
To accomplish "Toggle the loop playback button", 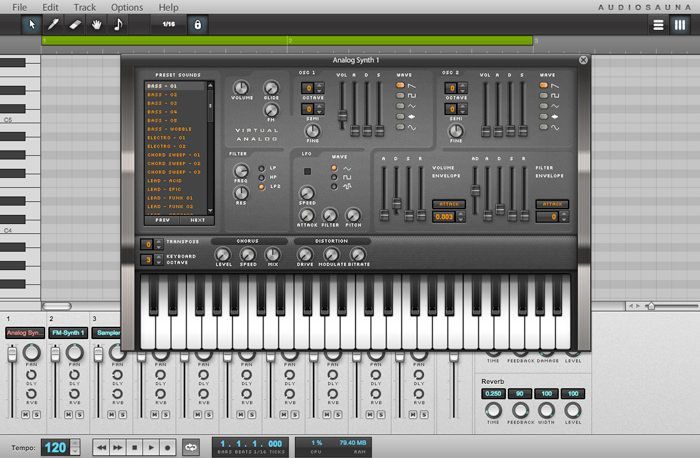I will tap(191, 447).
